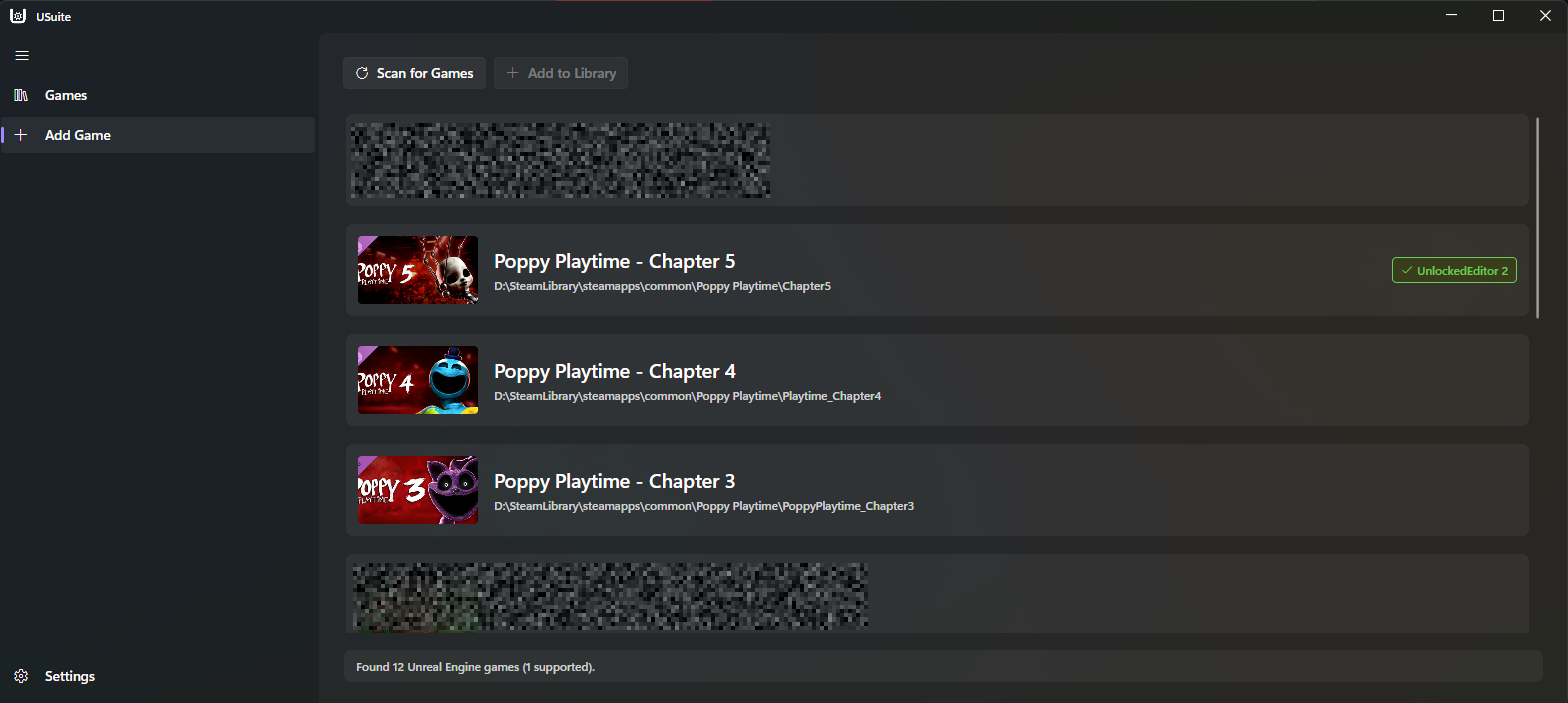Click the game list vertical scrollbar
This screenshot has height=703, width=1568.
(x=1538, y=218)
